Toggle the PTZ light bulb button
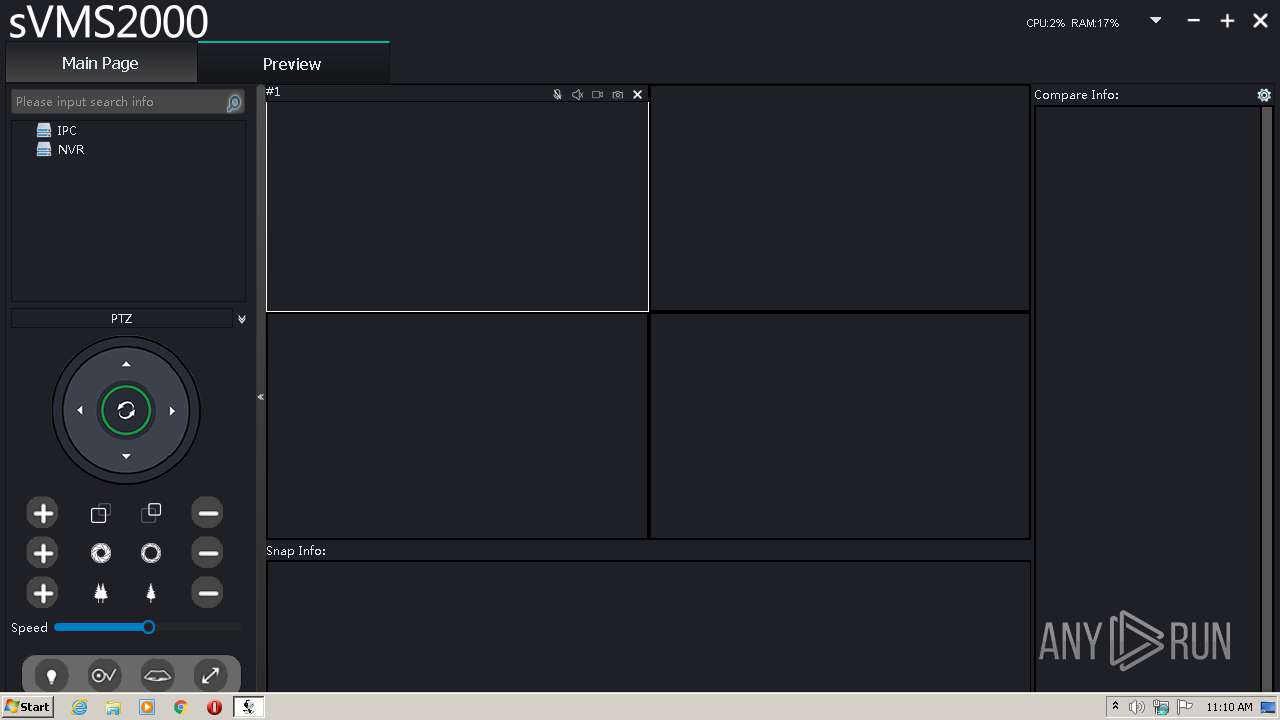 click(x=52, y=676)
